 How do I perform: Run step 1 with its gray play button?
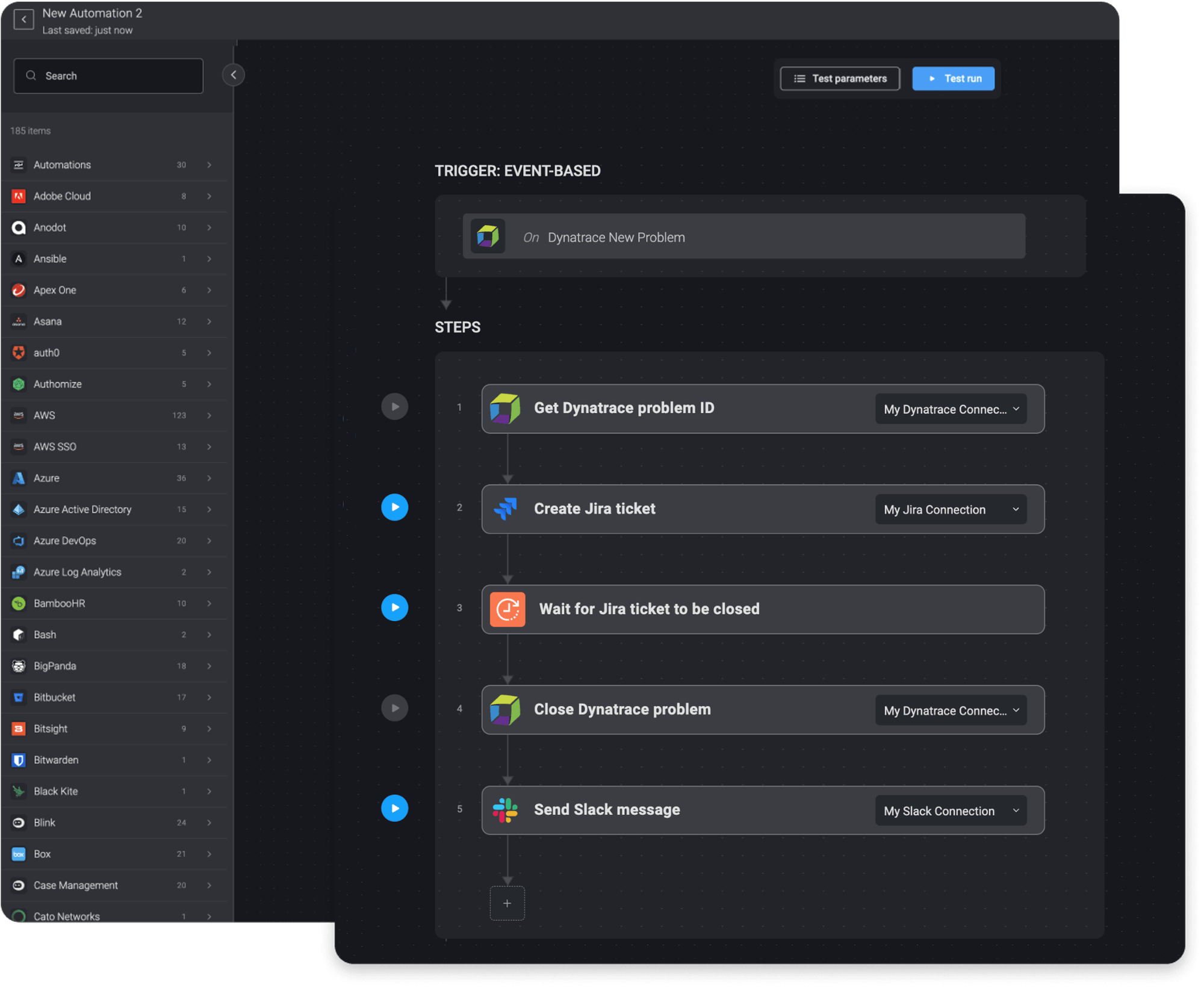pos(395,407)
